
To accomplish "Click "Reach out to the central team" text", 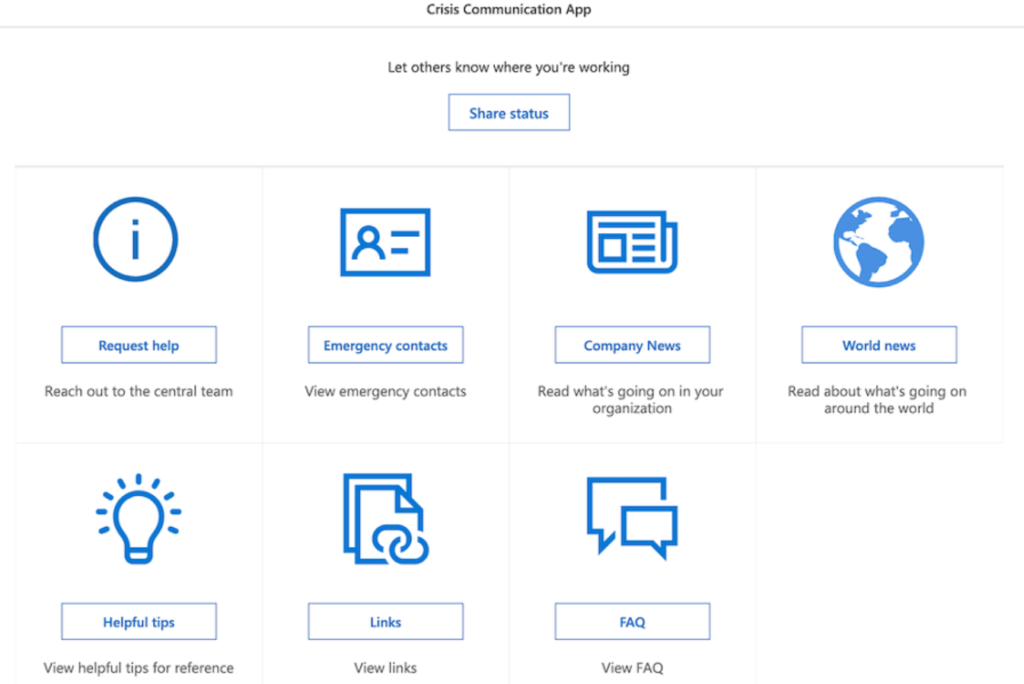I will 138,391.
